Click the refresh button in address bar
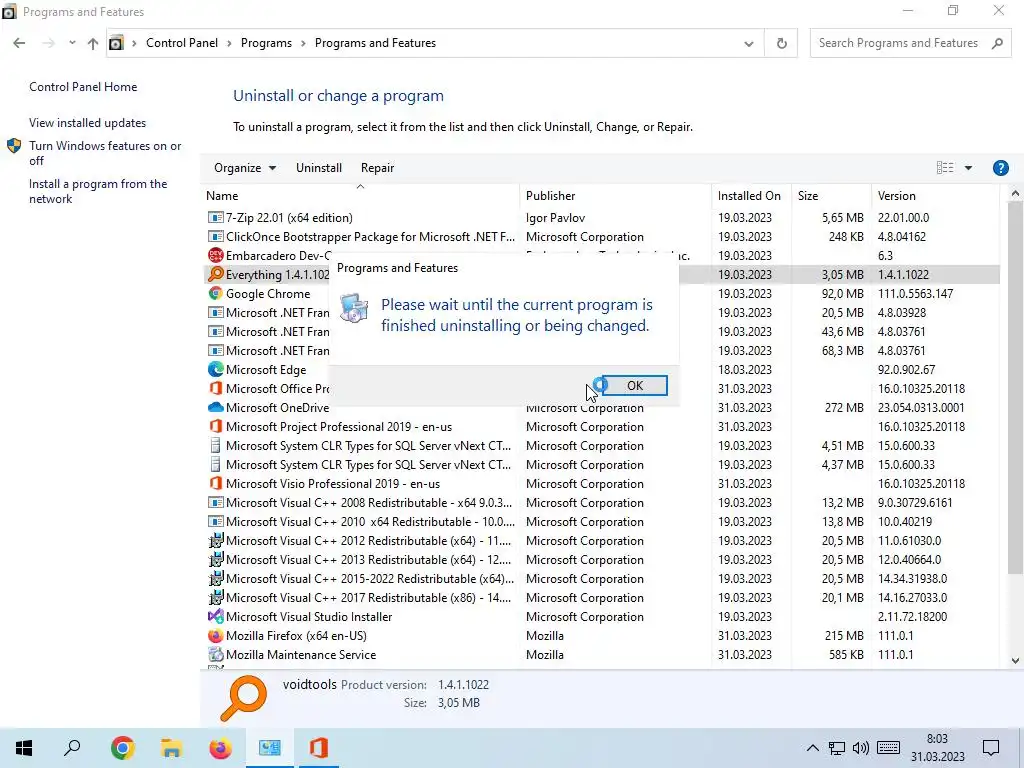 tap(781, 43)
